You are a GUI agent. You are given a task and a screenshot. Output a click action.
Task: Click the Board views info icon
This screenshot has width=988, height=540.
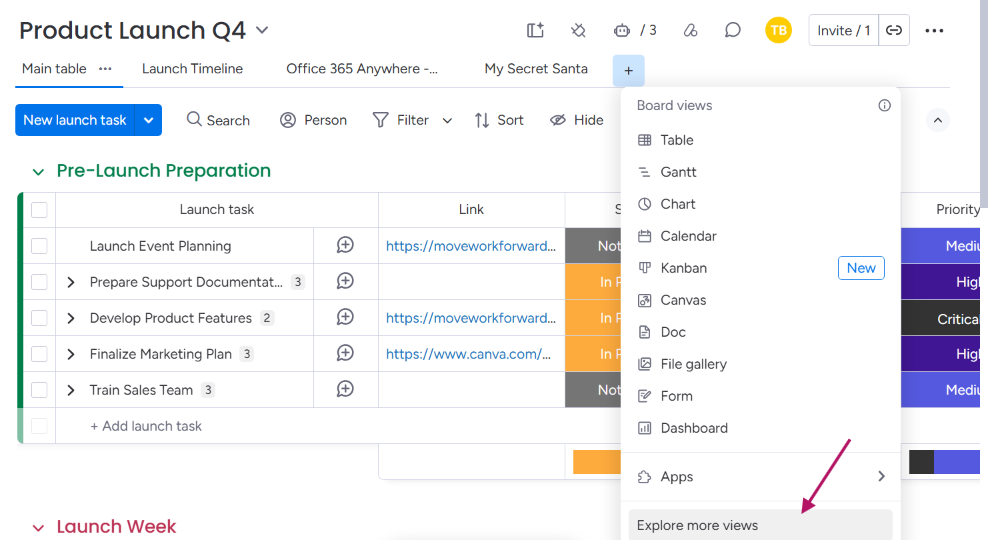click(885, 105)
